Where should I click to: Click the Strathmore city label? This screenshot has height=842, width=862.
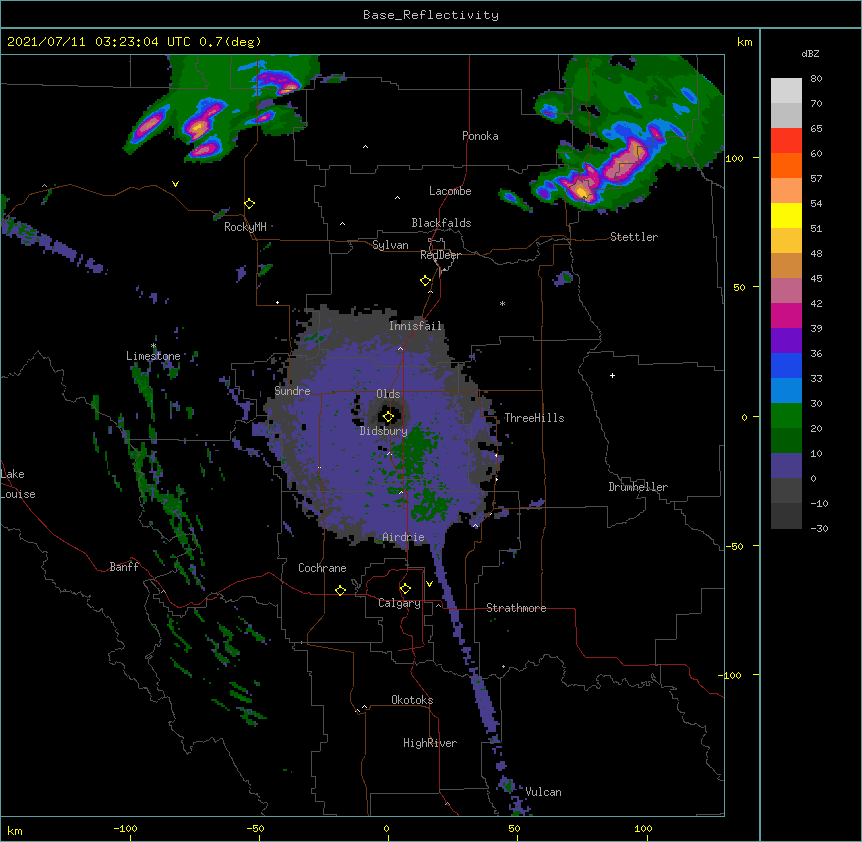[516, 608]
